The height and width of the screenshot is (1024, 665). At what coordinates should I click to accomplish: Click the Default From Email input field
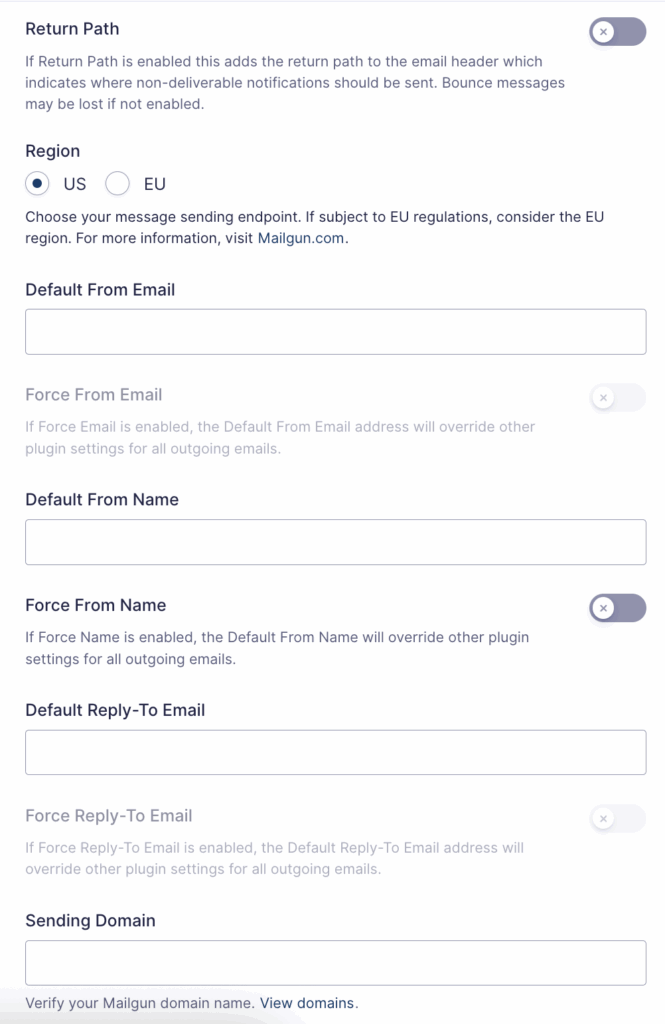click(335, 331)
